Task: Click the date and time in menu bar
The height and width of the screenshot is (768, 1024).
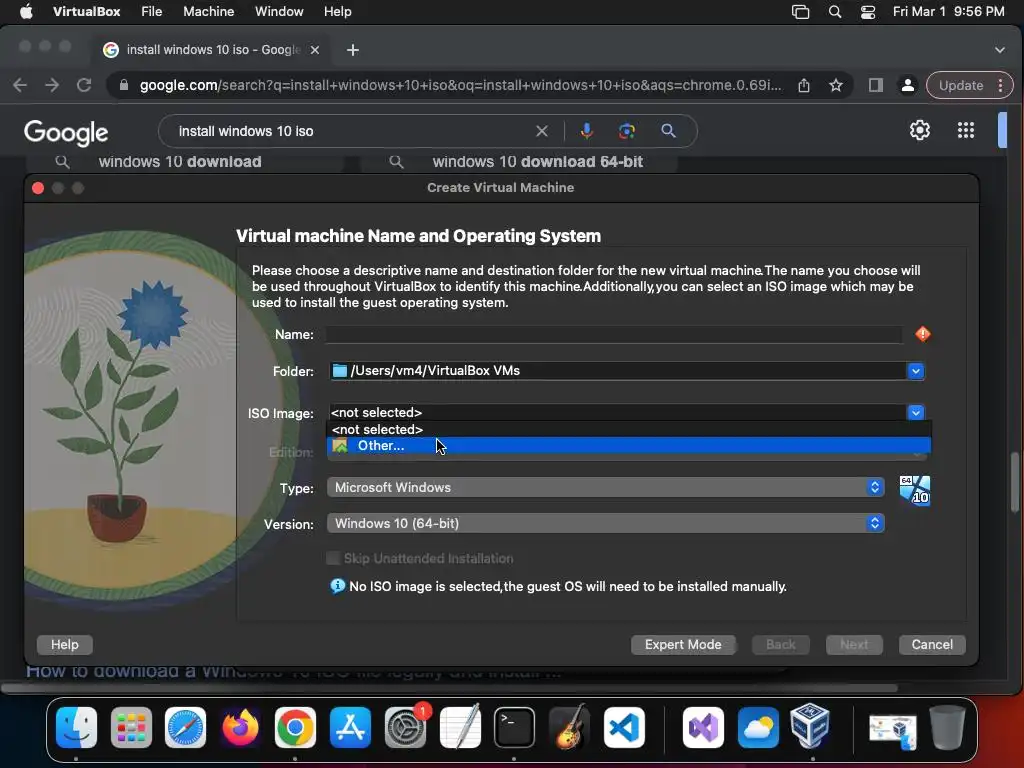Action: coord(948,12)
